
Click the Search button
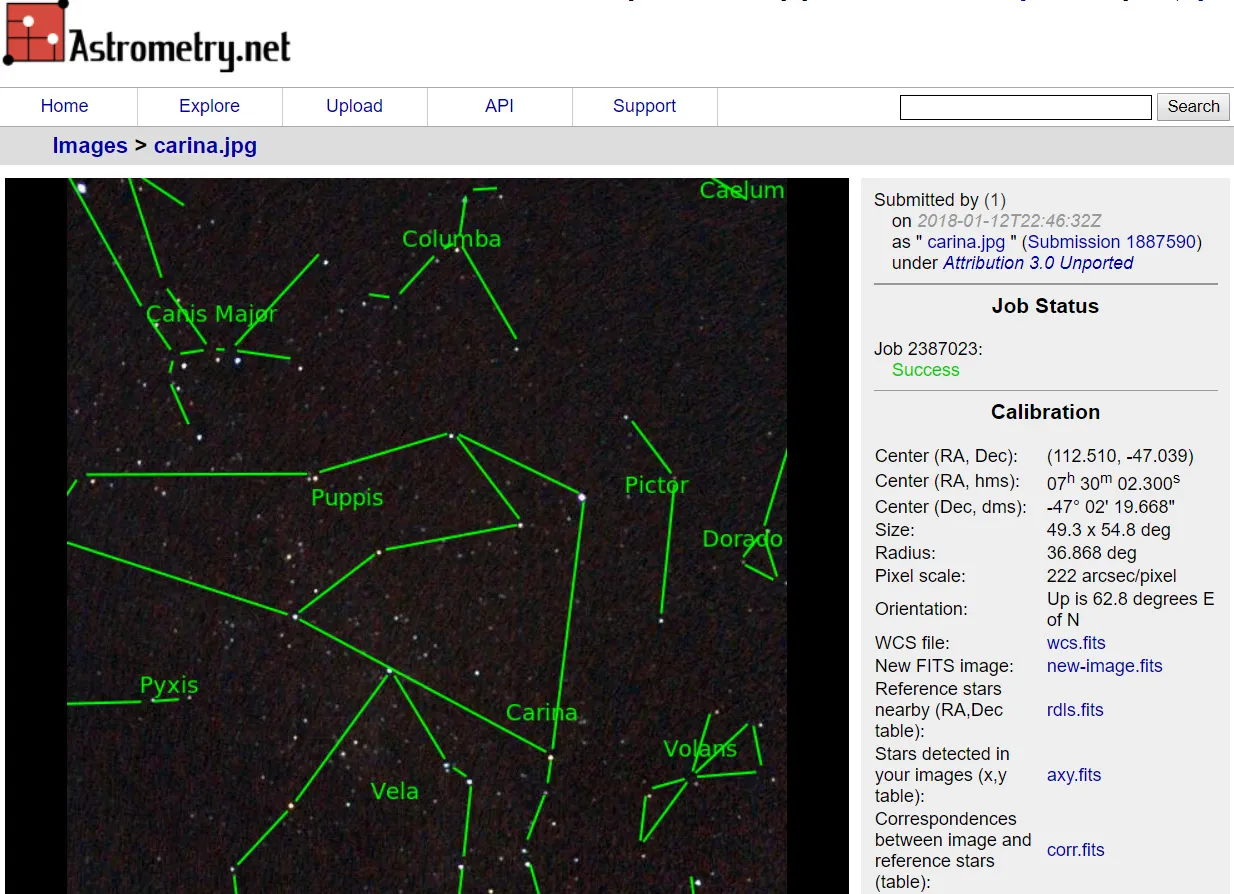(x=1193, y=107)
